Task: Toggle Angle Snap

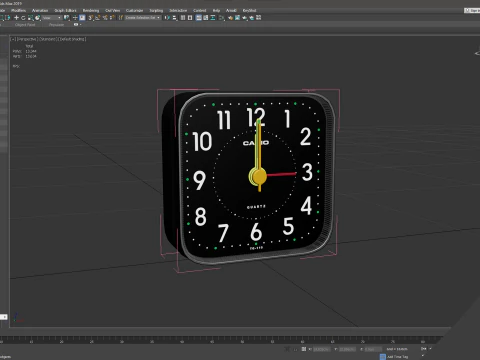Action: point(98,18)
